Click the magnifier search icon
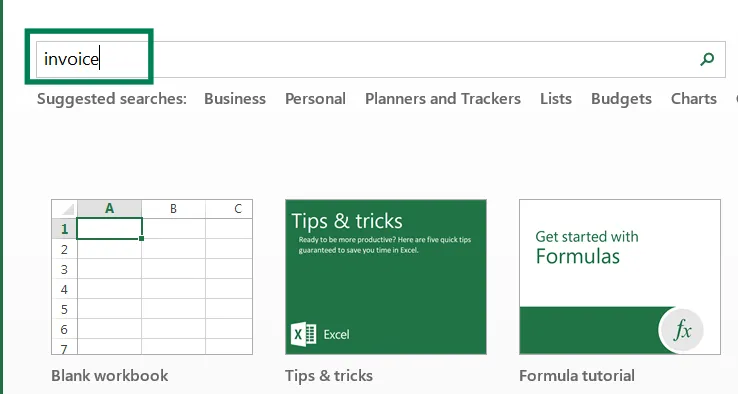This screenshot has height=394, width=738. [x=707, y=59]
